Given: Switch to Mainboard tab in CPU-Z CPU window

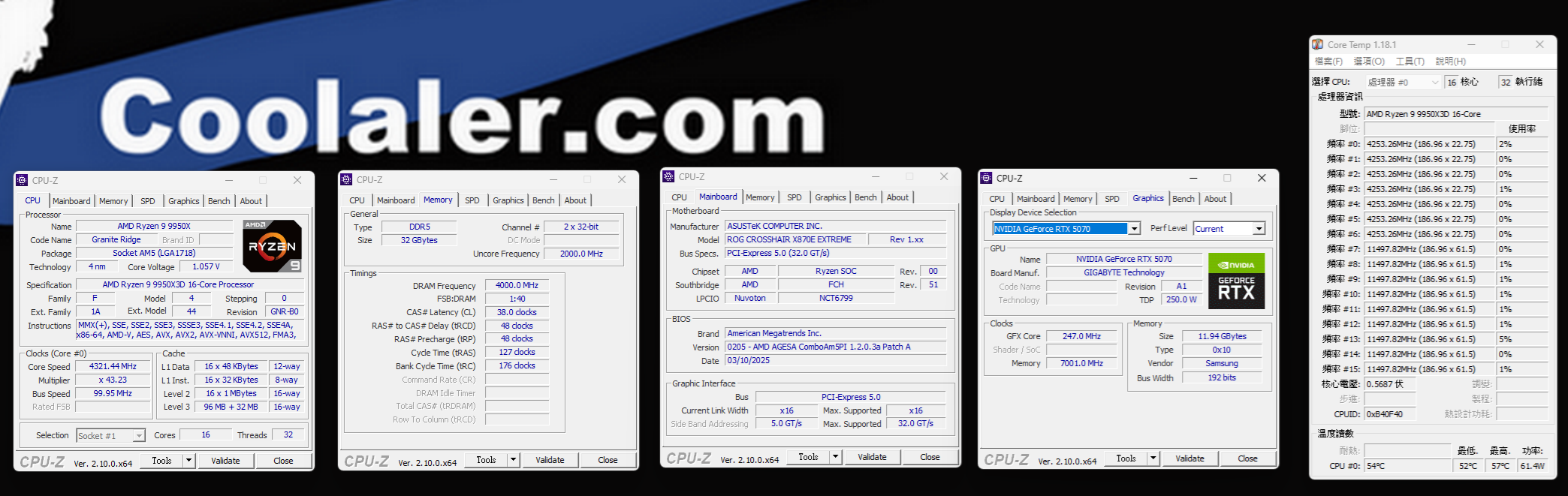Looking at the screenshot, I should point(71,201).
